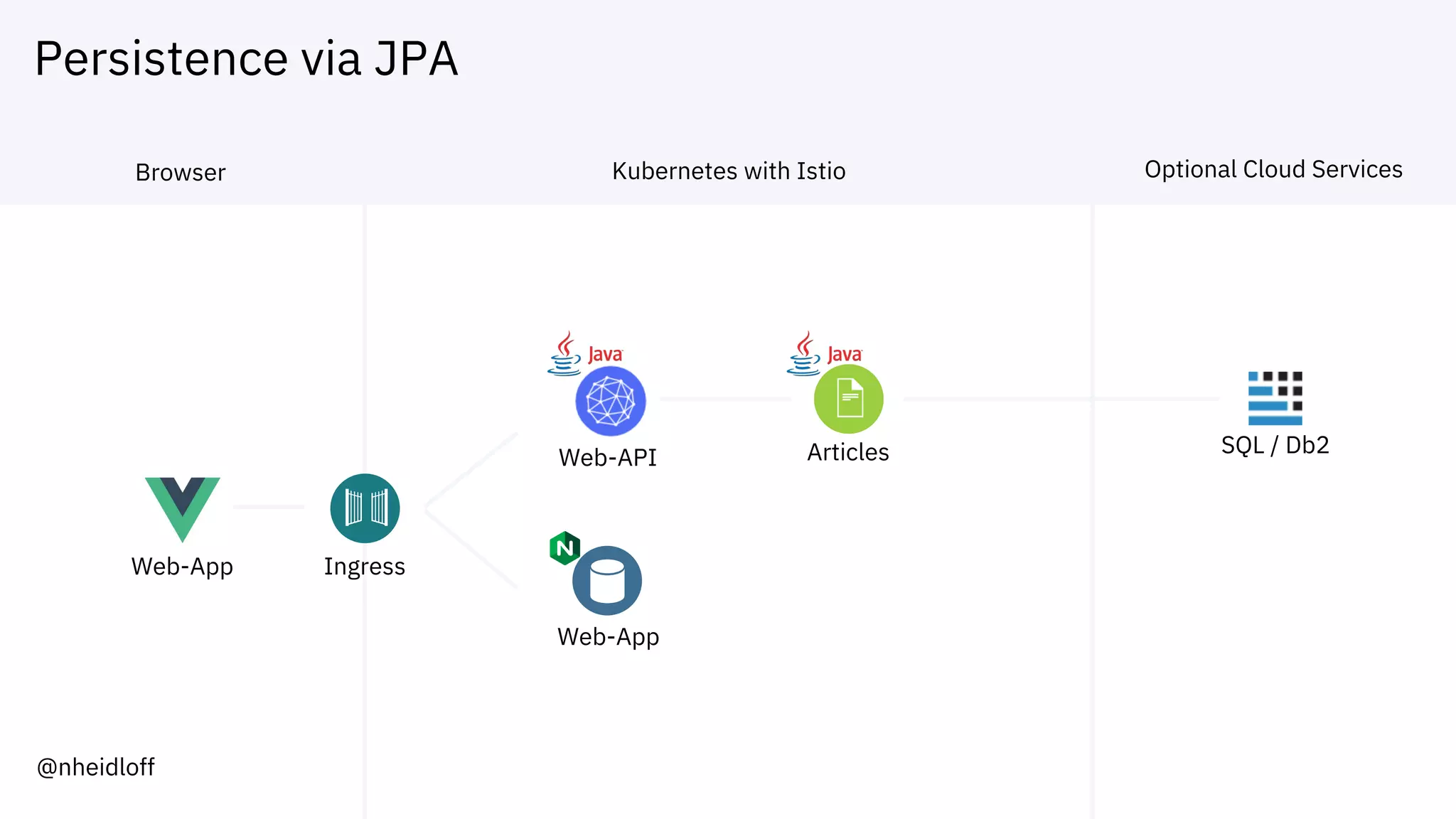Click the Java logo above Articles
The width and height of the screenshot is (1456, 819).
[825, 353]
